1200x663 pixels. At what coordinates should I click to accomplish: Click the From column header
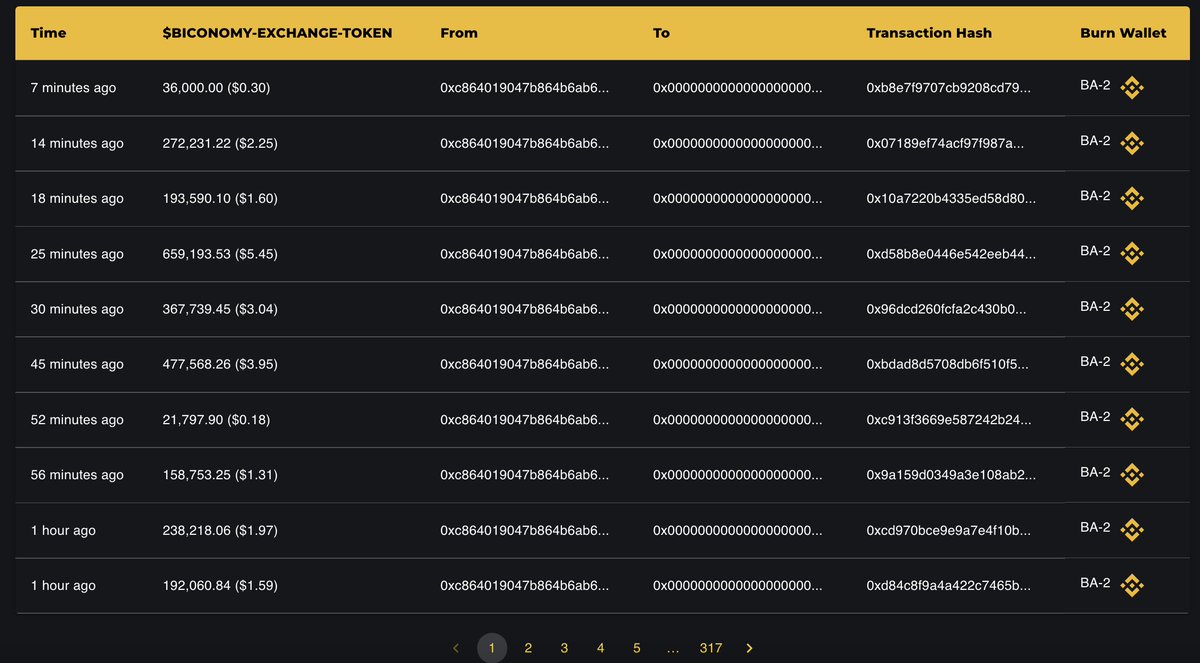pos(459,32)
